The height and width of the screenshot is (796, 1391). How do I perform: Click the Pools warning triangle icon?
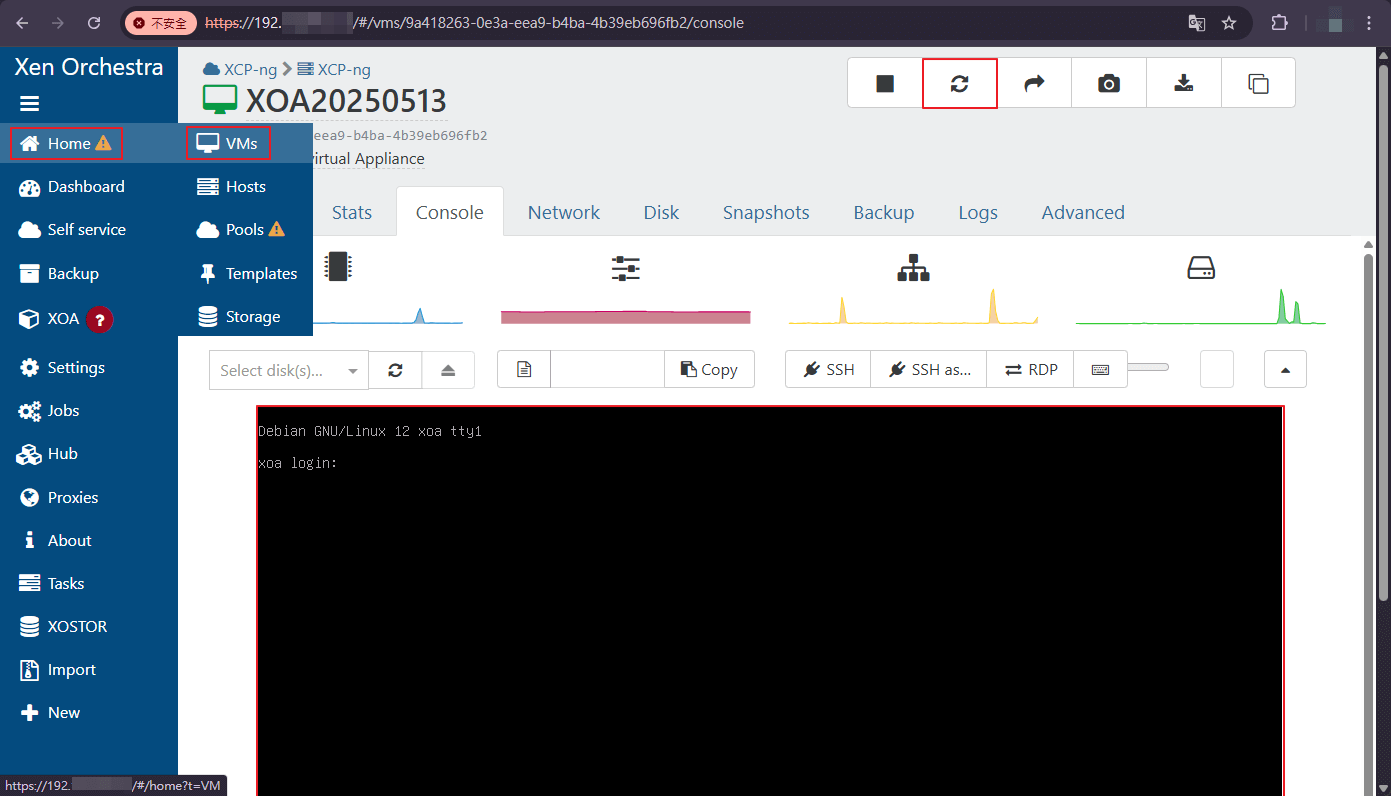click(277, 229)
